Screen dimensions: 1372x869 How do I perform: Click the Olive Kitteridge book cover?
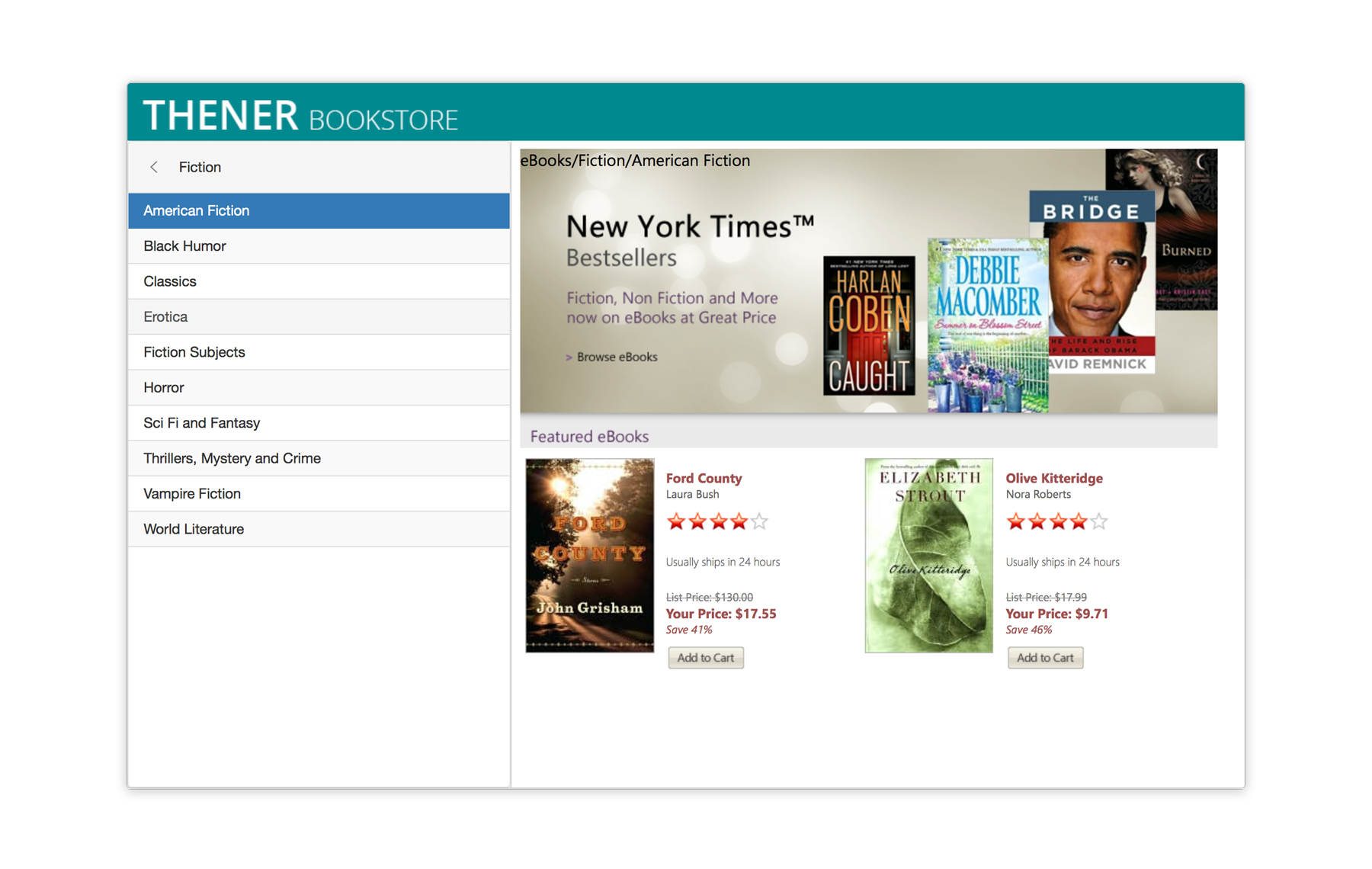click(x=928, y=555)
